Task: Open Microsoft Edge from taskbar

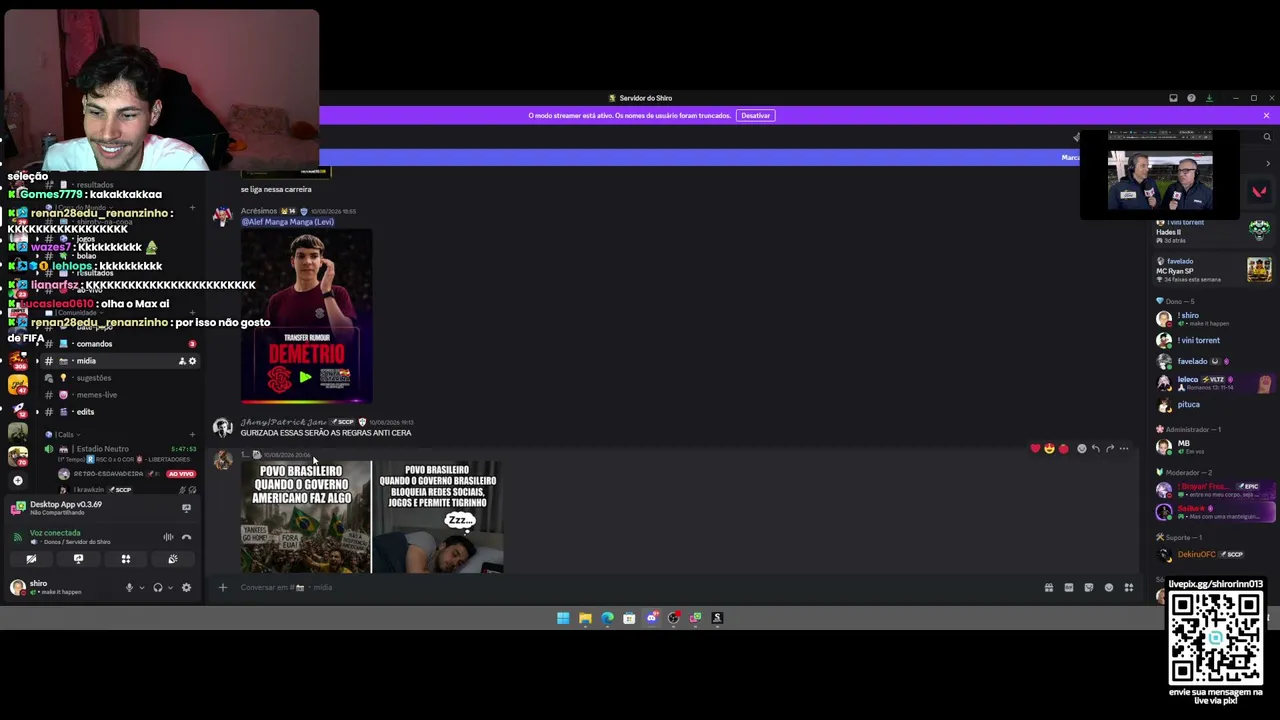Action: (607, 618)
